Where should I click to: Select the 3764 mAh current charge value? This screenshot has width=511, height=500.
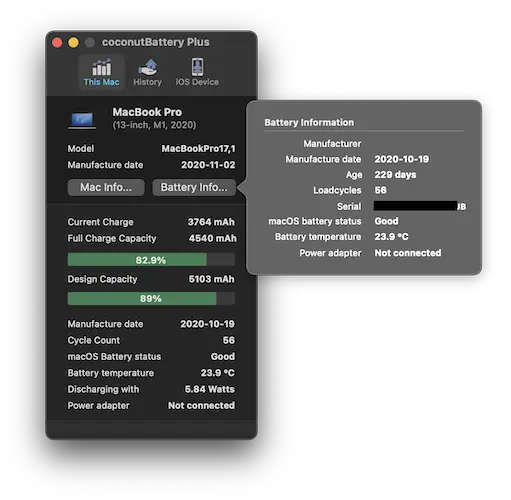click(x=211, y=222)
